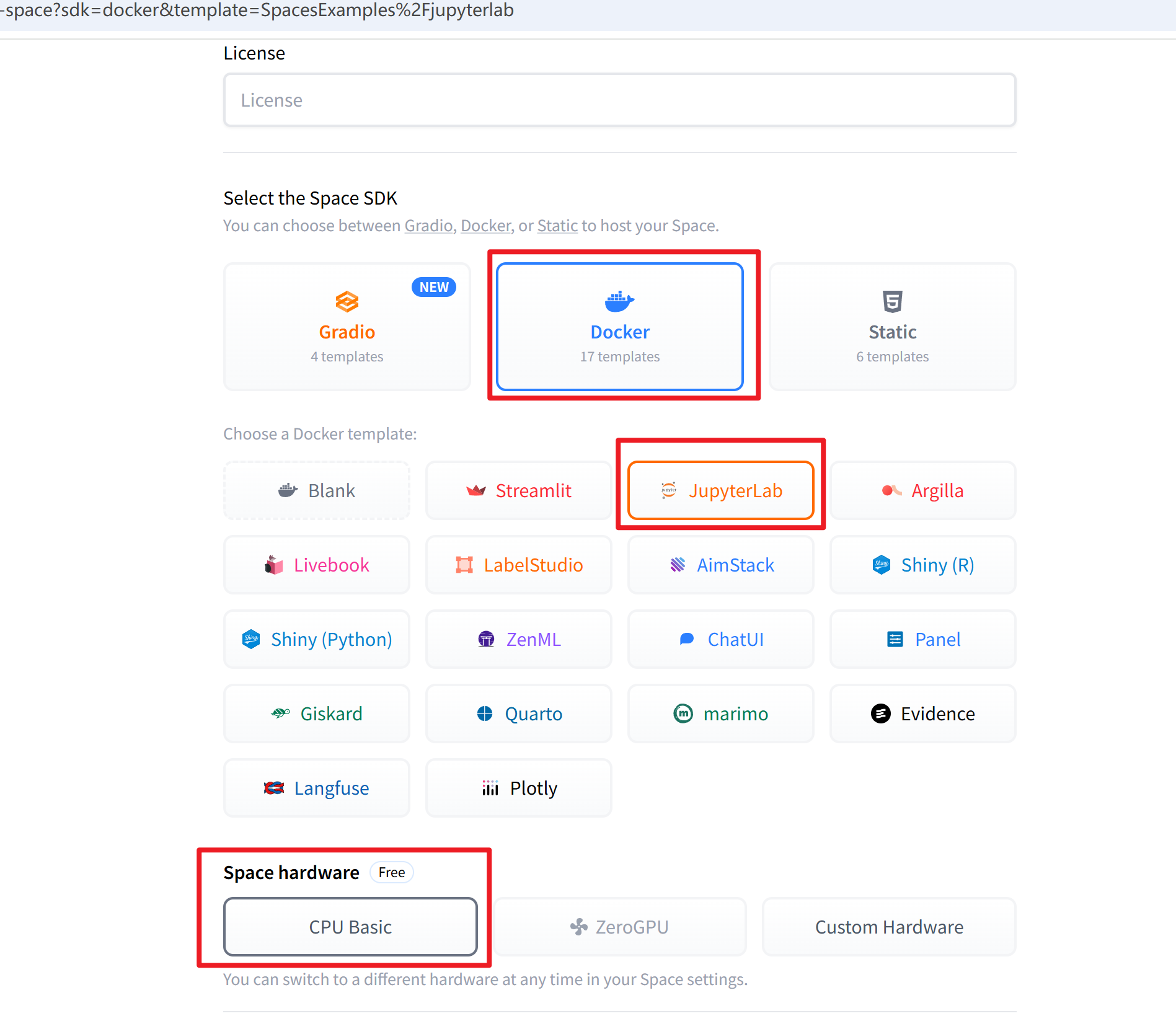Click the LabelStudio logo icon
1176x1016 pixels.
tap(464, 565)
